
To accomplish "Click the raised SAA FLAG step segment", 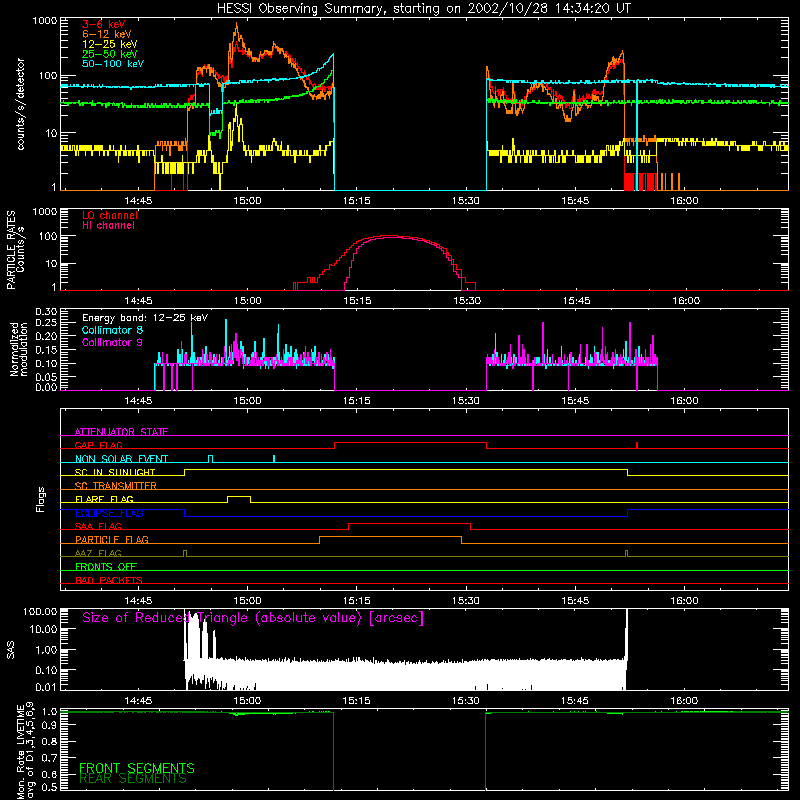I will (409, 523).
